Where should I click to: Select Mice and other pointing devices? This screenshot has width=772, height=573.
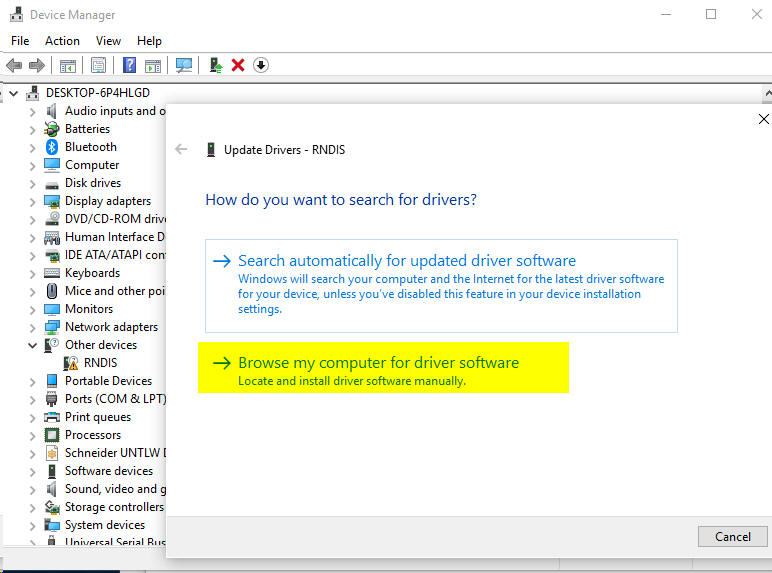pos(115,291)
